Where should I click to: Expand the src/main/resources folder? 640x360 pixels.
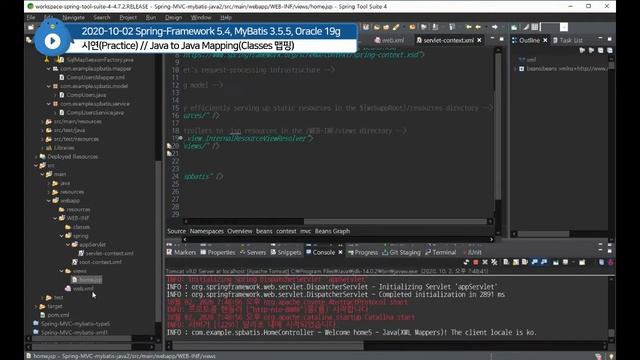(x=42, y=122)
